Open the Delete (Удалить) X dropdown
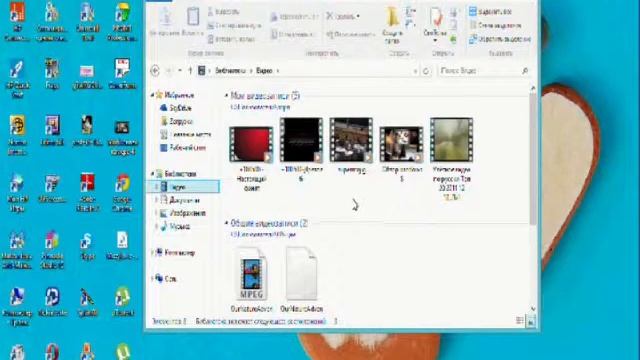Viewport: 640px width, 360px height. [x=358, y=17]
